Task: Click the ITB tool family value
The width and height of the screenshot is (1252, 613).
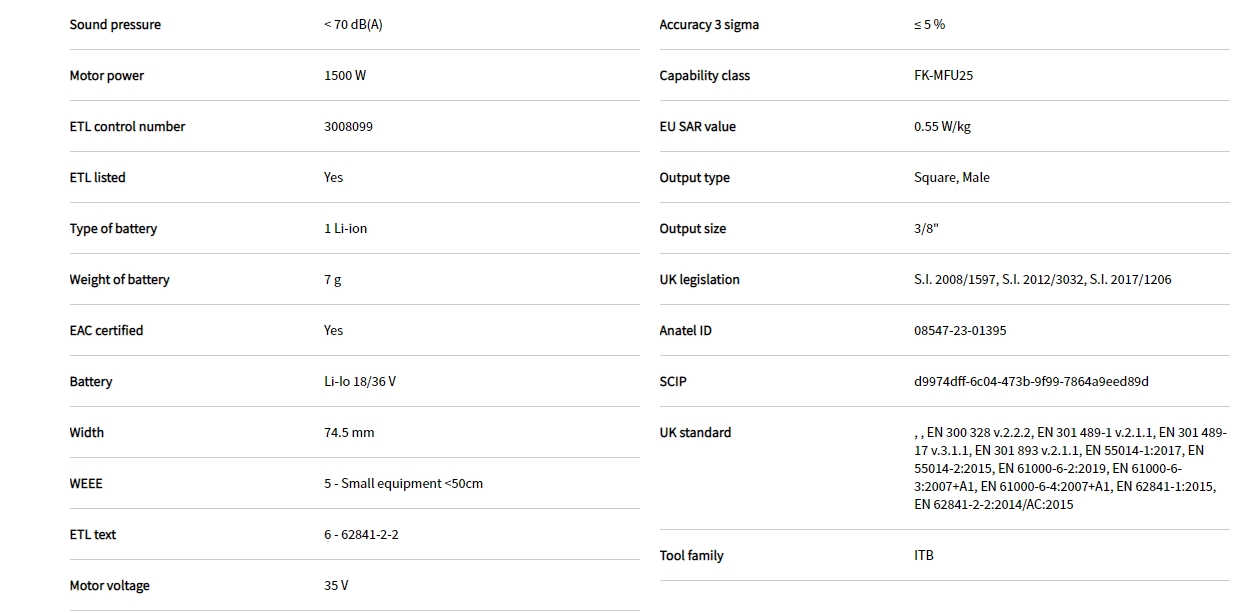Action: 924,556
